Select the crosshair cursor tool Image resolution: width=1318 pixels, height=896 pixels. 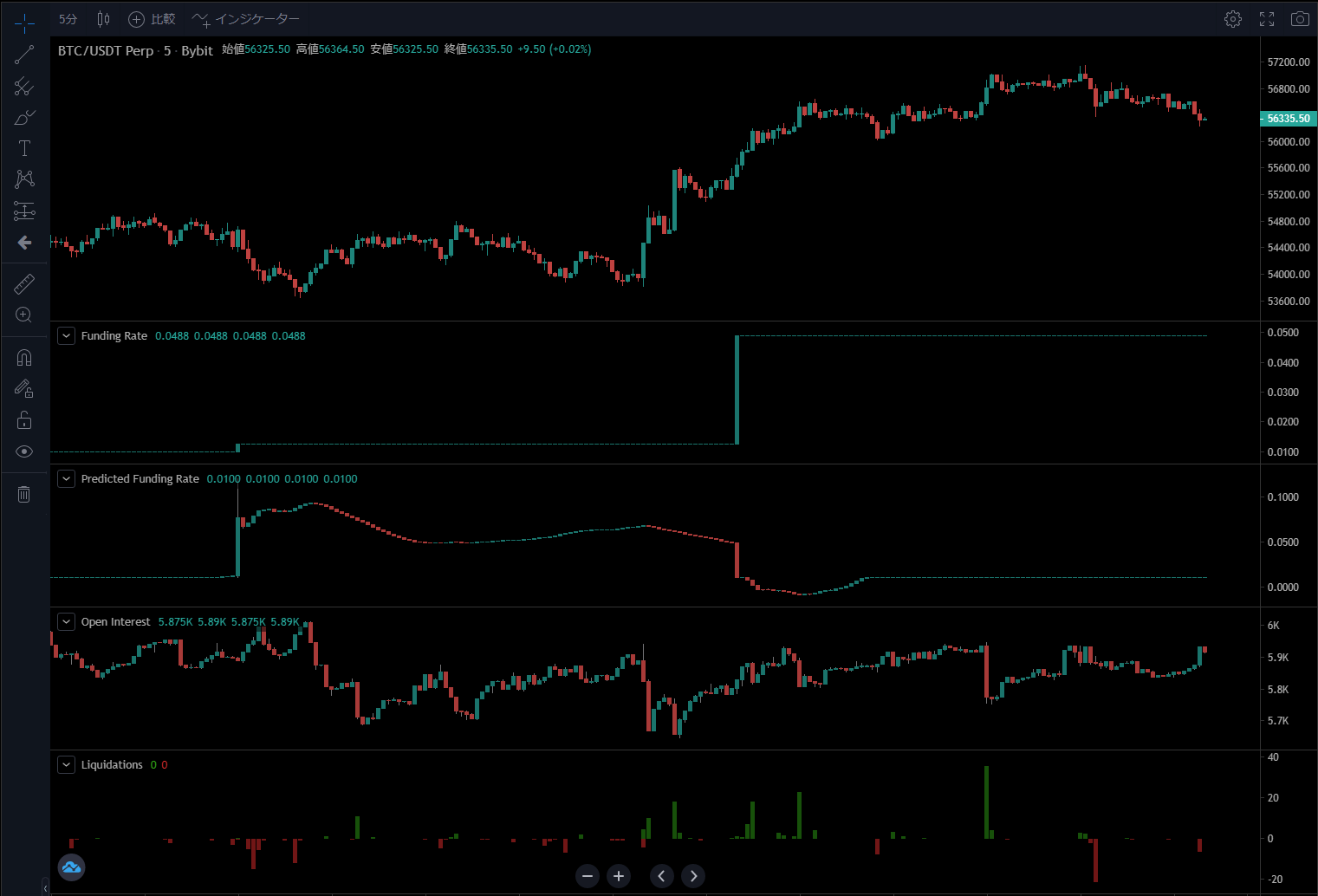point(24,23)
